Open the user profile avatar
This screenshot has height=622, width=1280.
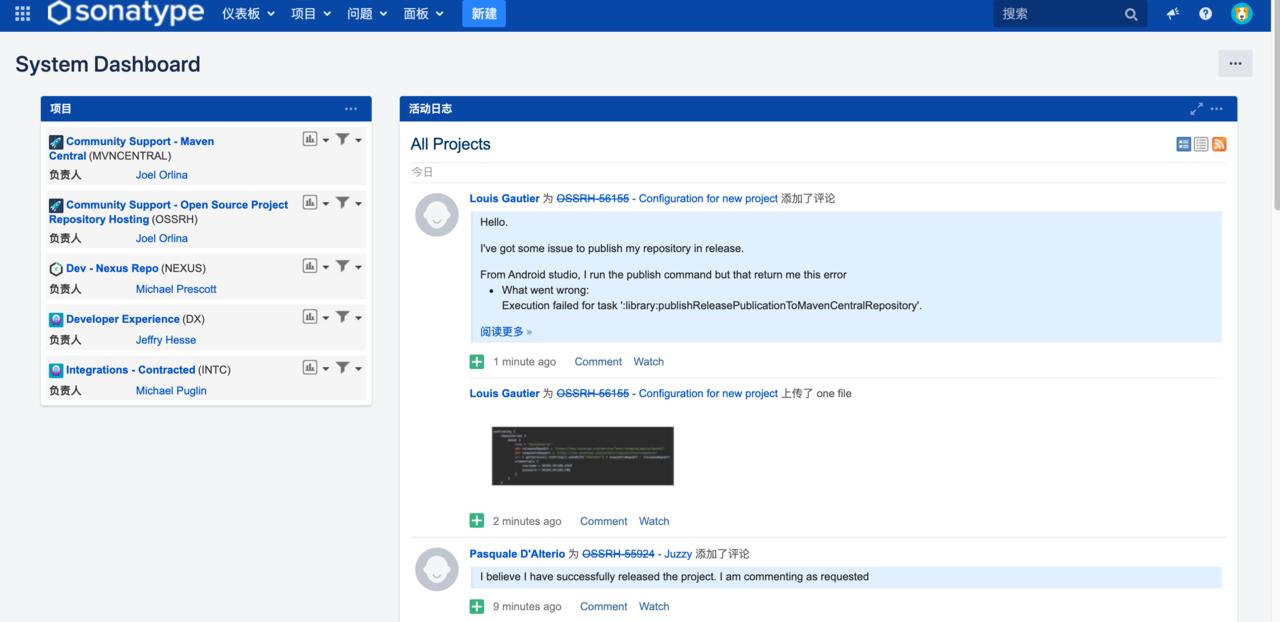tap(1242, 14)
